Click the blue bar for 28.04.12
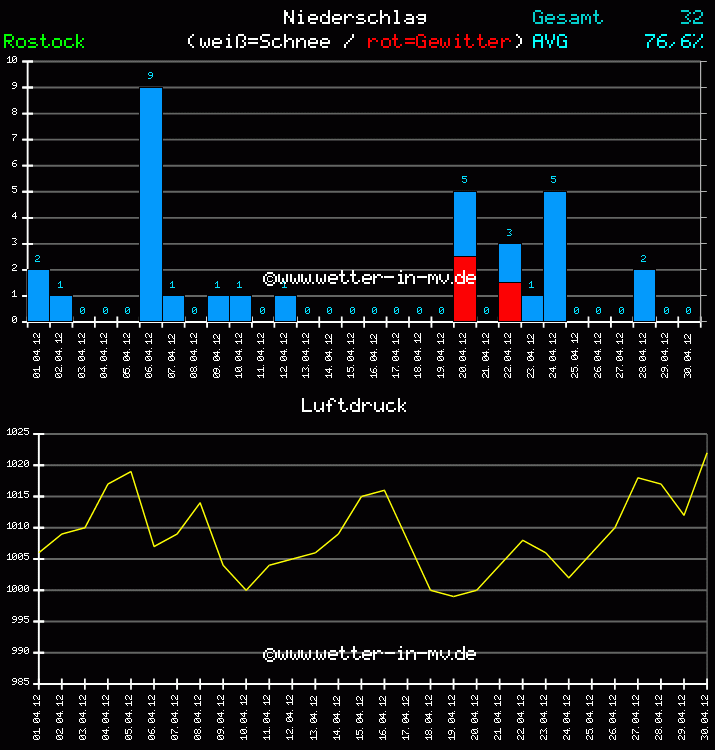The height and width of the screenshot is (750, 715). click(x=644, y=295)
